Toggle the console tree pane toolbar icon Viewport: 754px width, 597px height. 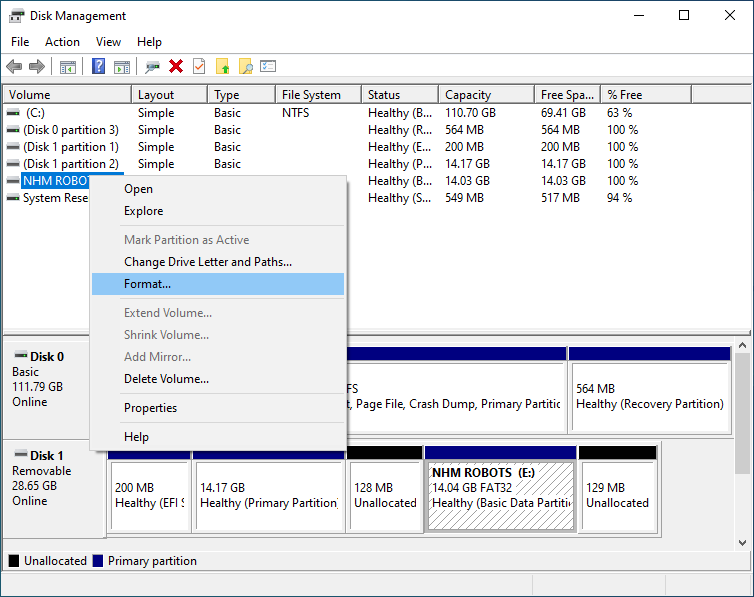tap(68, 66)
